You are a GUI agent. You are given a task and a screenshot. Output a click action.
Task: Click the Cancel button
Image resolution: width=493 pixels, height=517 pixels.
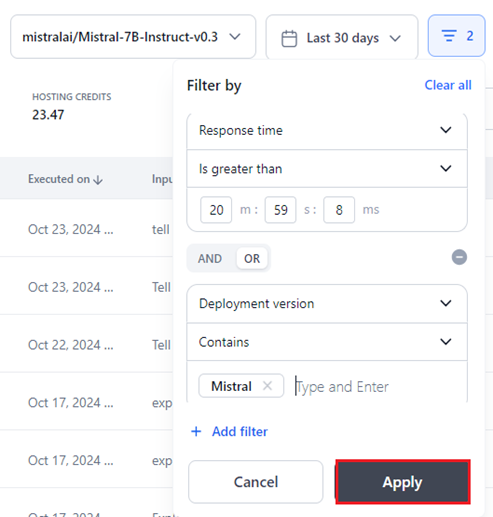point(256,482)
